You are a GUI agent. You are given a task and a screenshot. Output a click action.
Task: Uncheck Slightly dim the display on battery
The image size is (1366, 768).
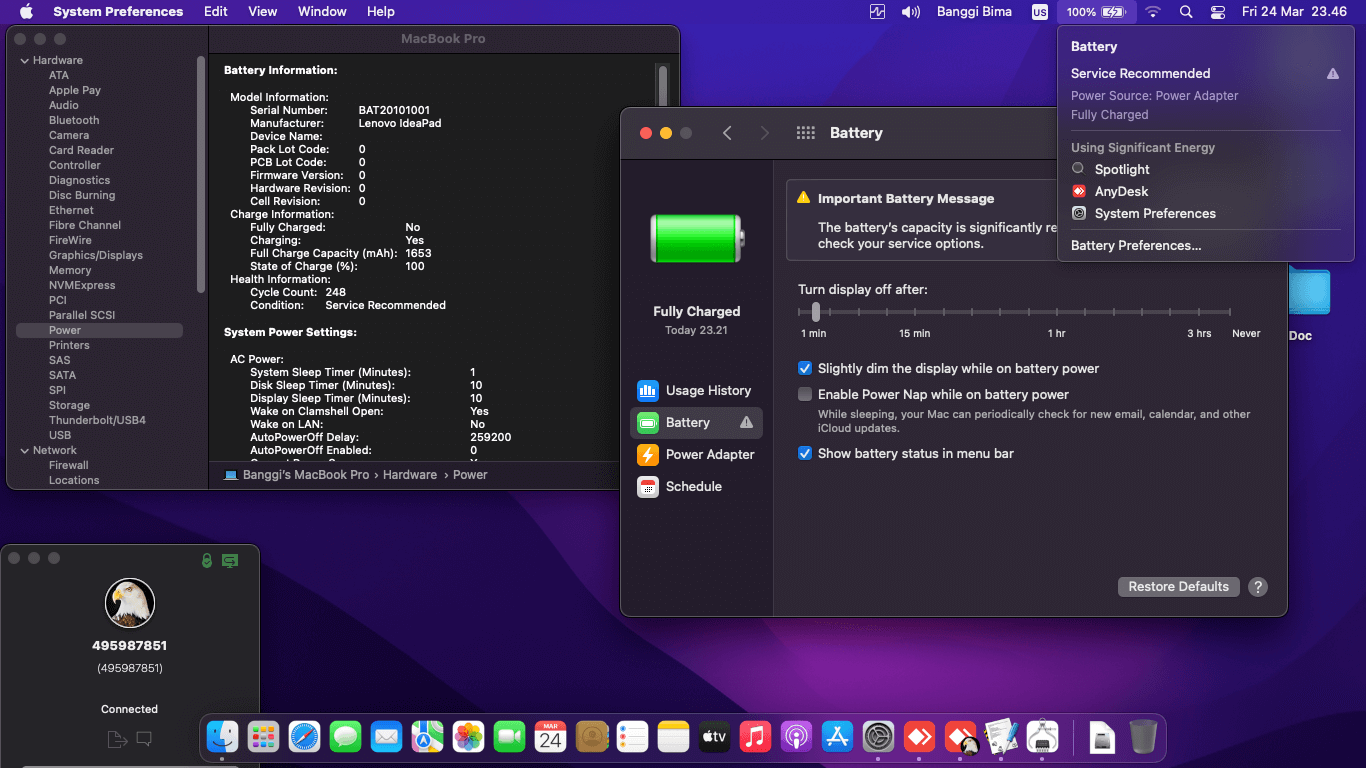(x=805, y=369)
